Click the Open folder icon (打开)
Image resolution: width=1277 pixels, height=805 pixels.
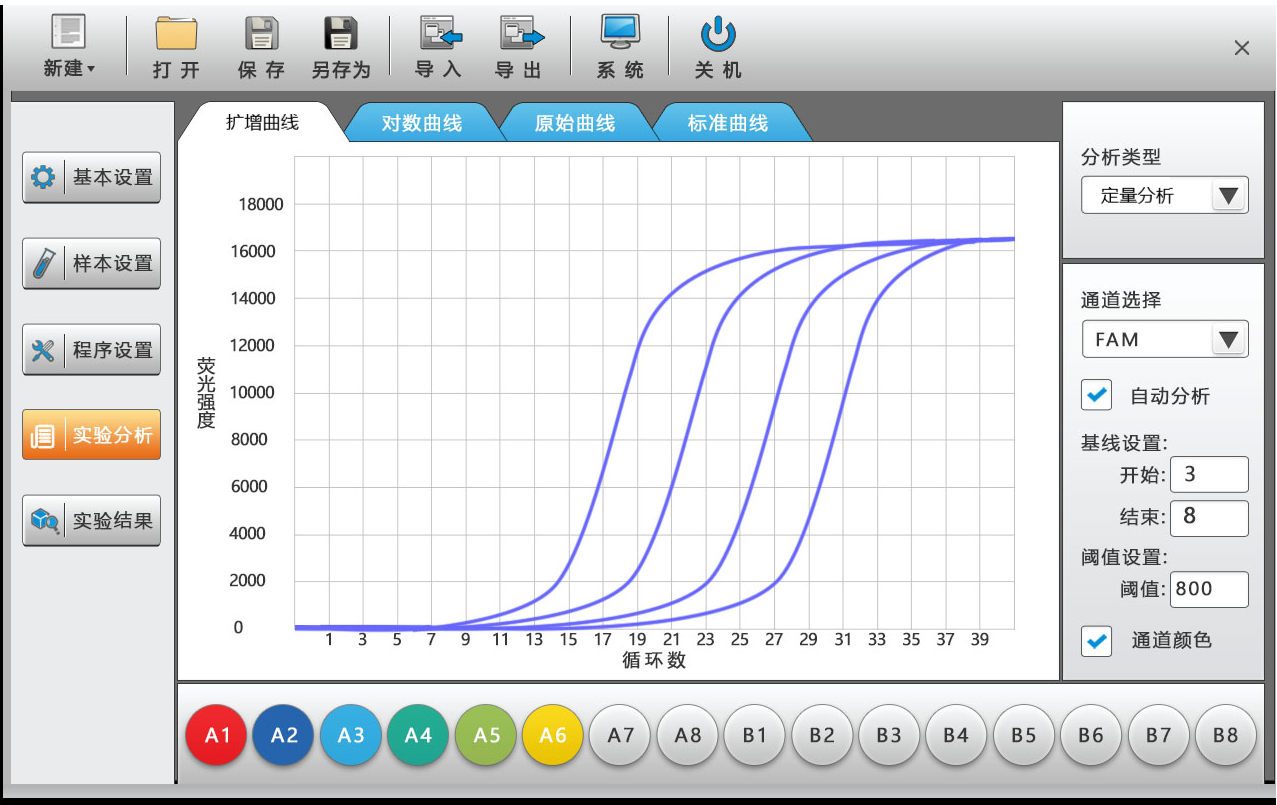pyautogui.click(x=176, y=36)
